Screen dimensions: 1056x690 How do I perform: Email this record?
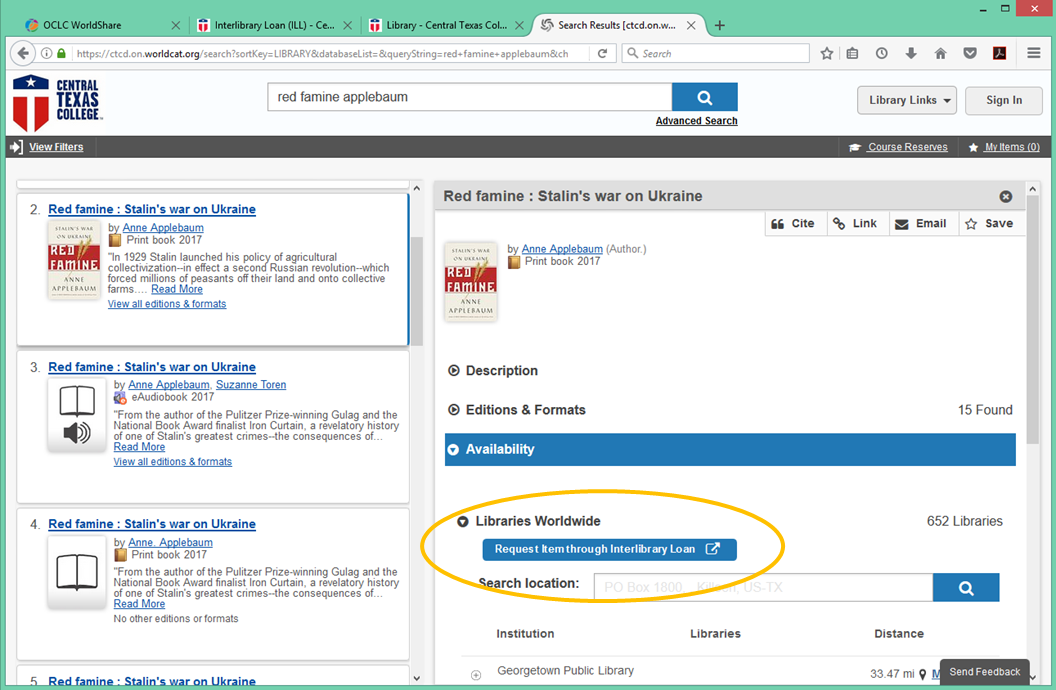(x=923, y=223)
